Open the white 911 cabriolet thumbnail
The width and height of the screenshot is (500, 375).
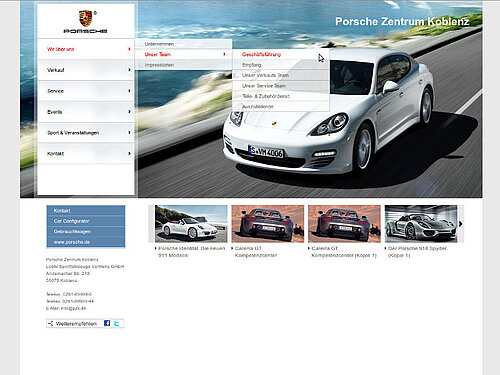(191, 224)
